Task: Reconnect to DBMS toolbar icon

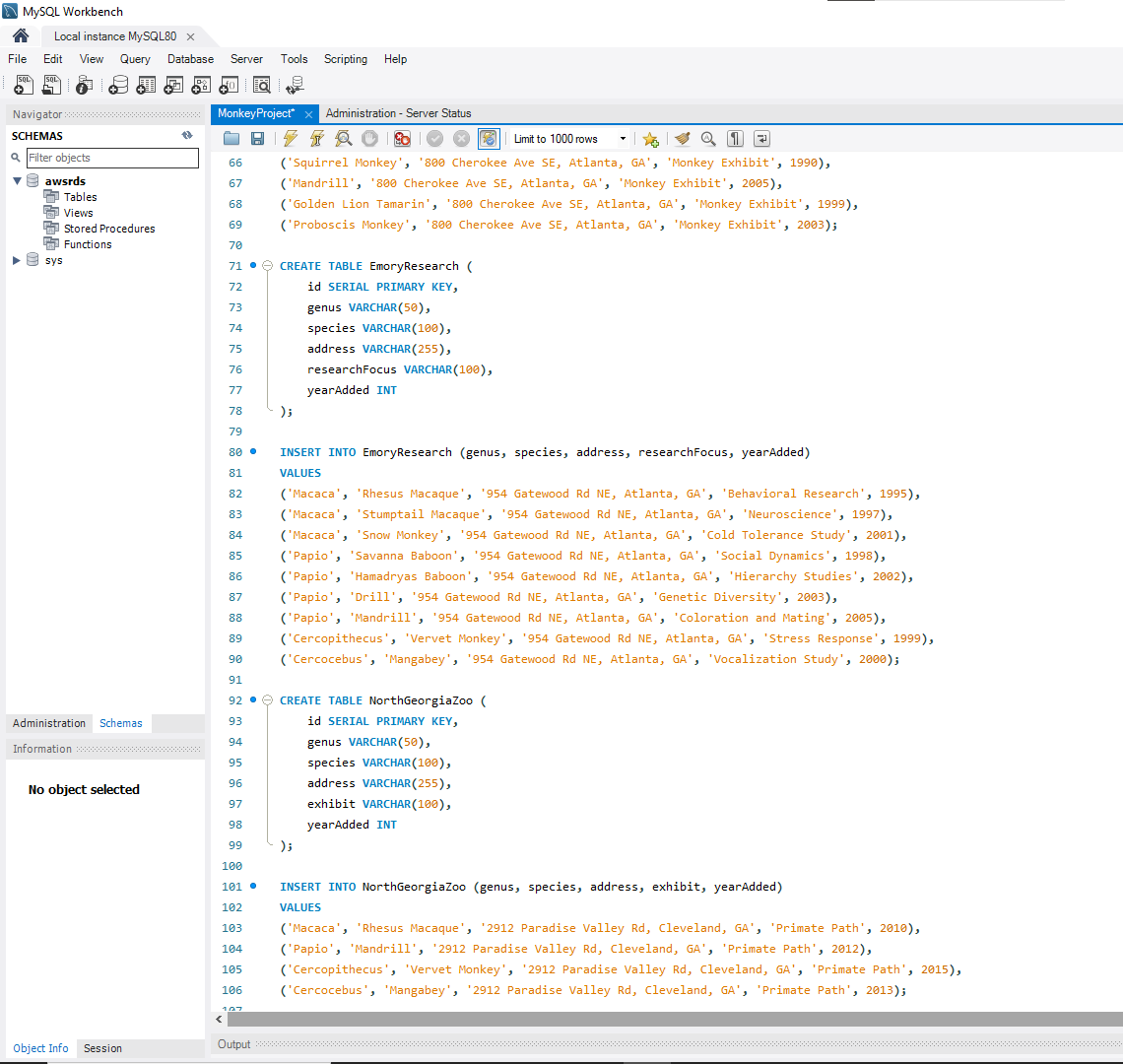Action: pos(295,86)
